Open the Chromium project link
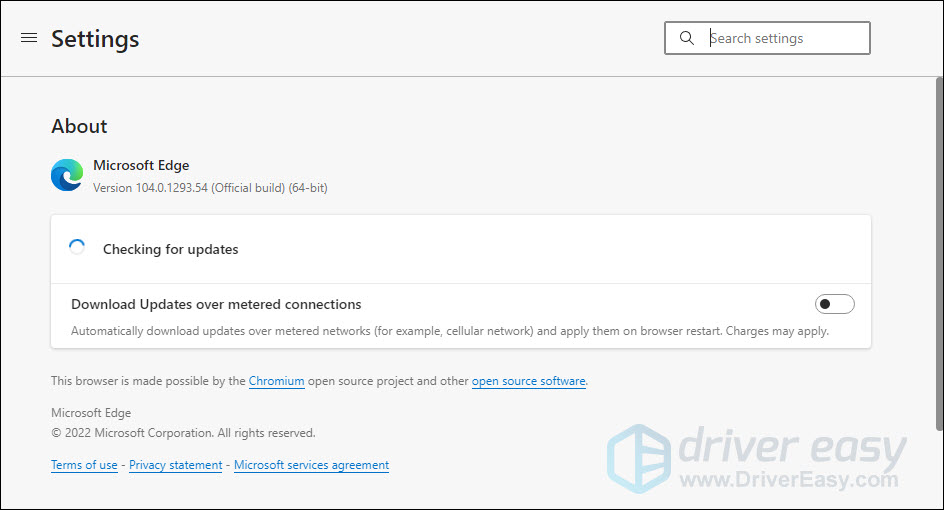Screen dimensions: 944x510 pos(276,381)
